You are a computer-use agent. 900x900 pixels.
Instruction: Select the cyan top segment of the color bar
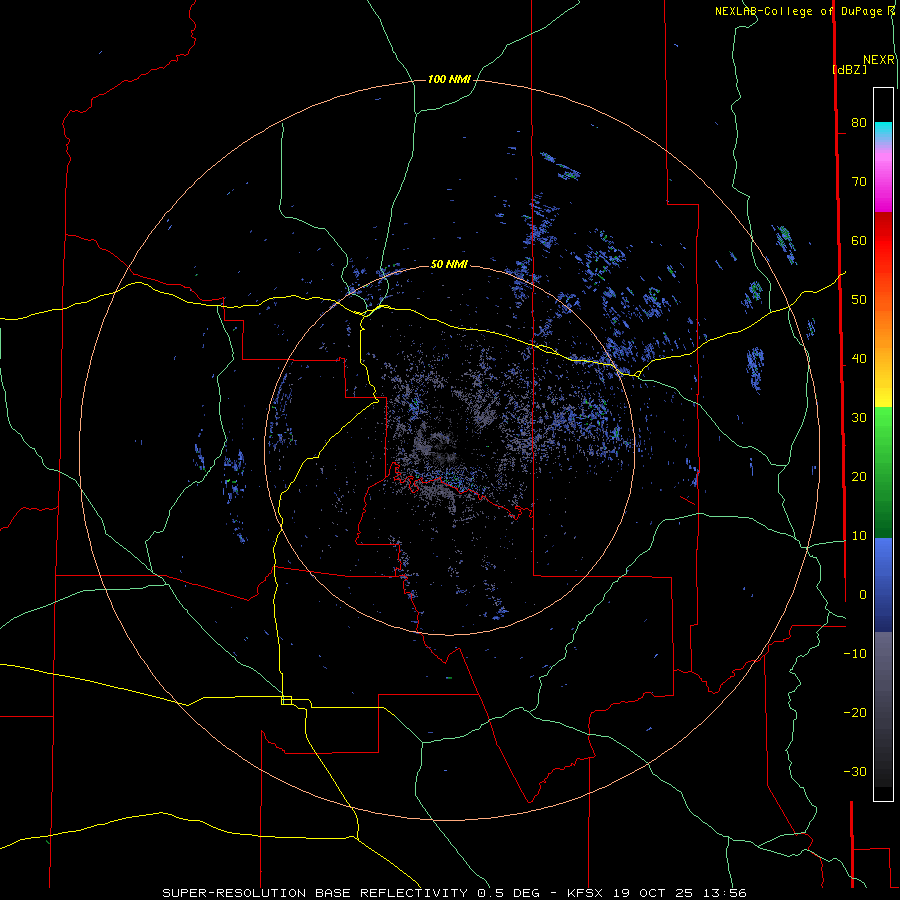click(883, 132)
